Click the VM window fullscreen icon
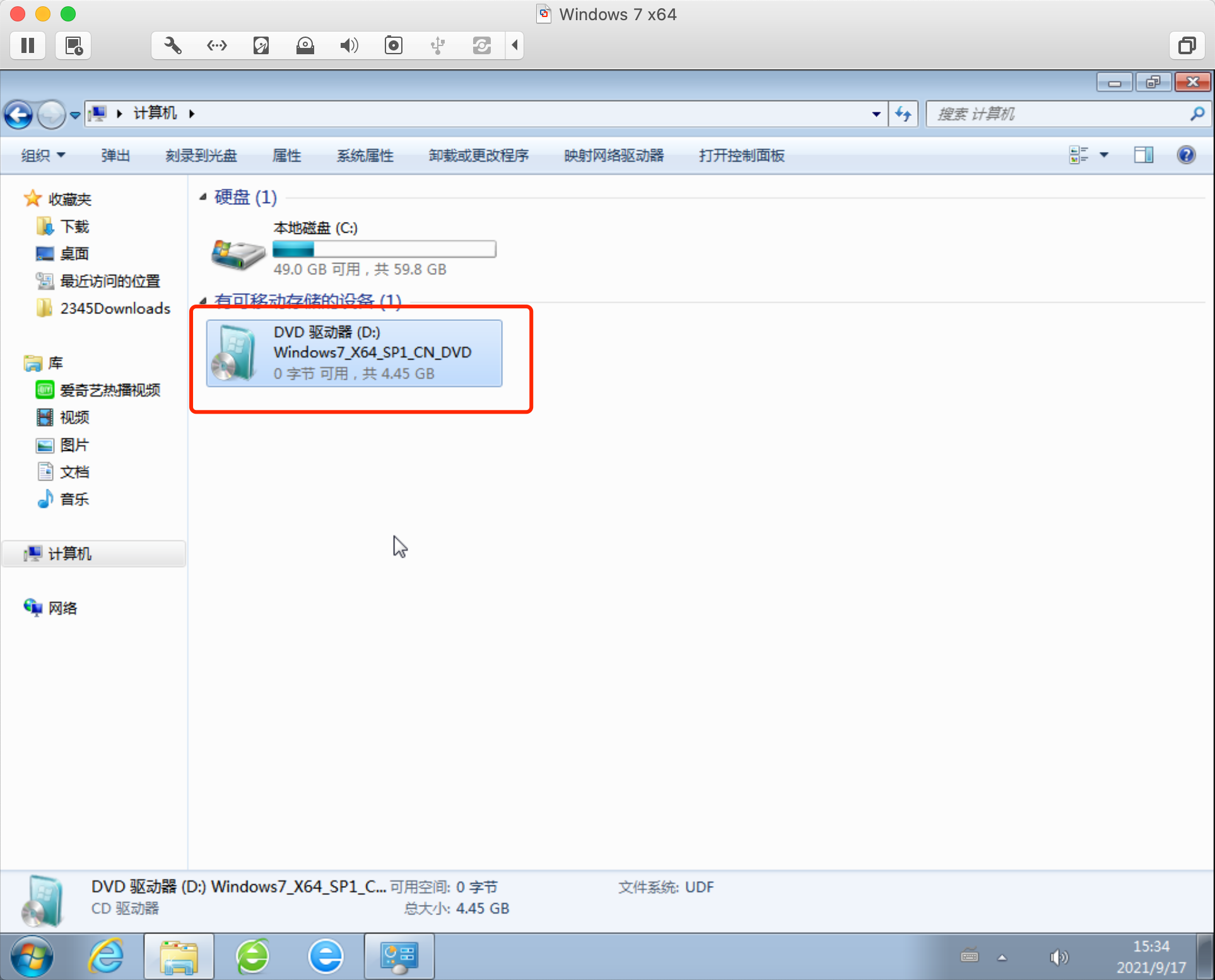The width and height of the screenshot is (1215, 980). click(x=1187, y=45)
